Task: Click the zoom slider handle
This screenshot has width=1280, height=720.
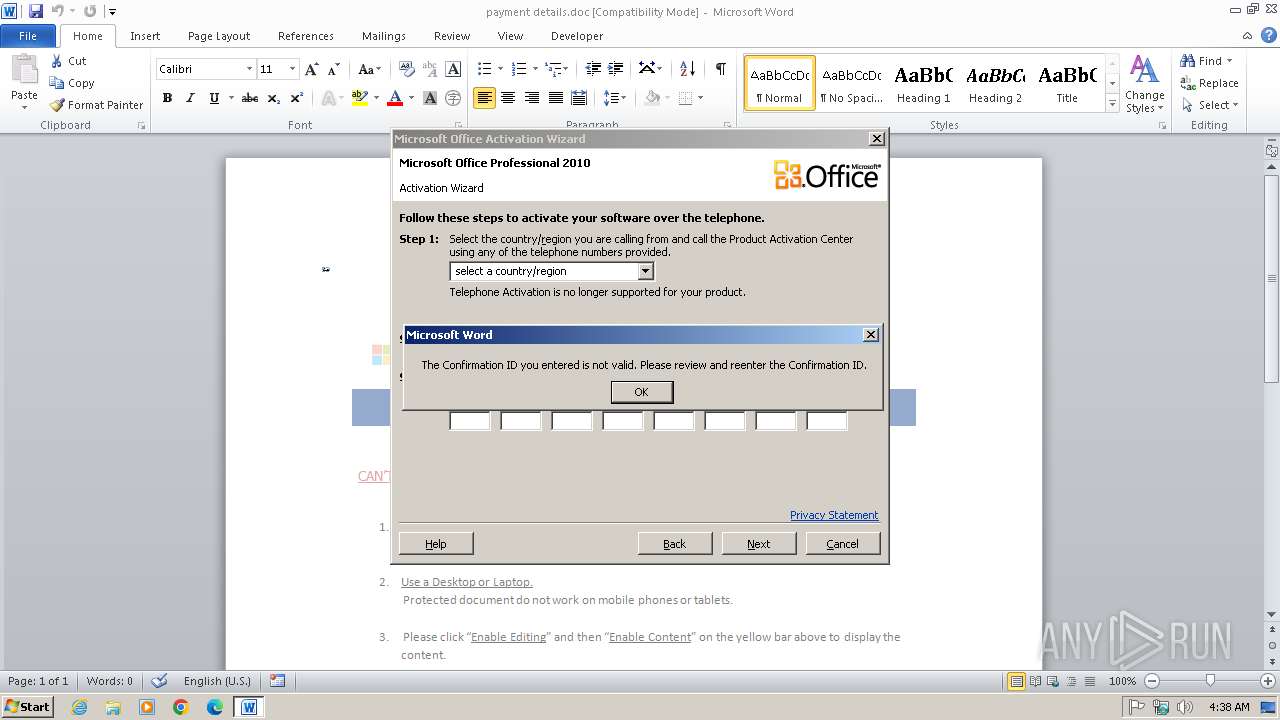Action: pyautogui.click(x=1210, y=681)
